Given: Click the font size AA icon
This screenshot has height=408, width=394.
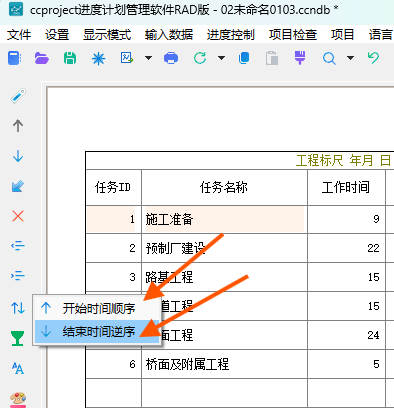Looking at the screenshot, I should coord(18,368).
